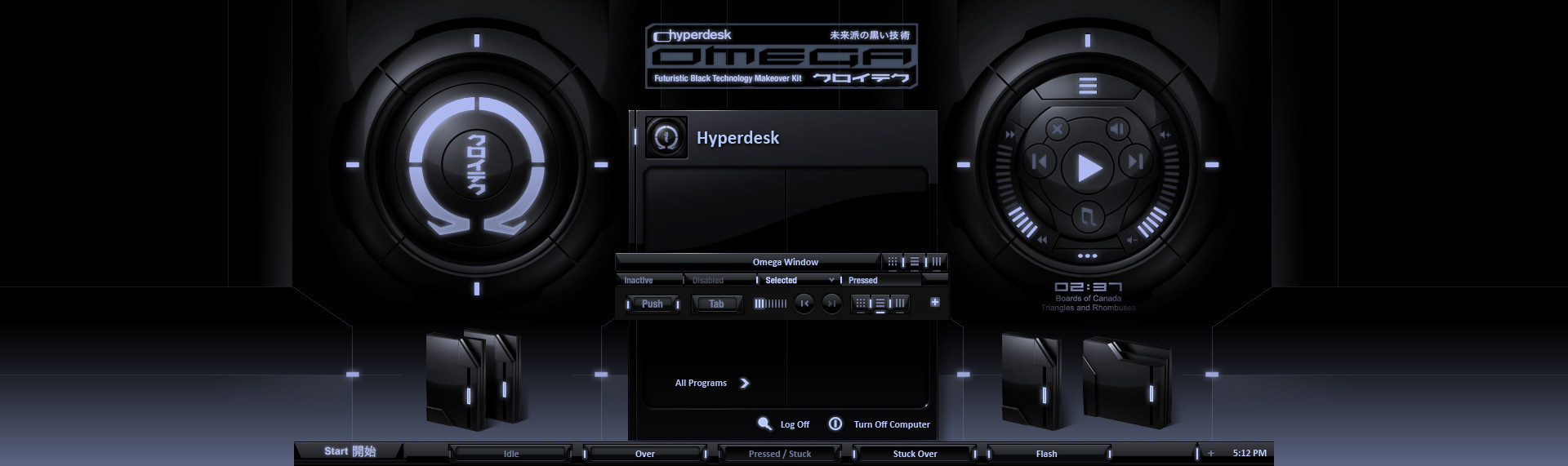Open the Selected dropdown menu item

point(798,280)
